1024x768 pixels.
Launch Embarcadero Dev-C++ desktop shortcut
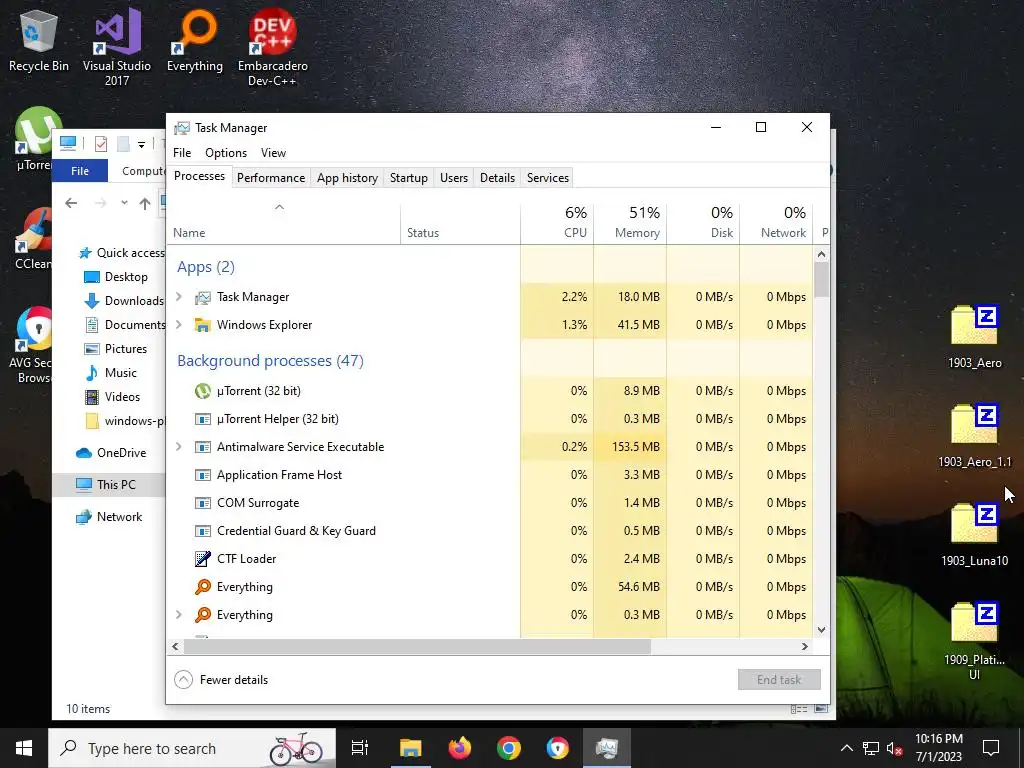273,47
